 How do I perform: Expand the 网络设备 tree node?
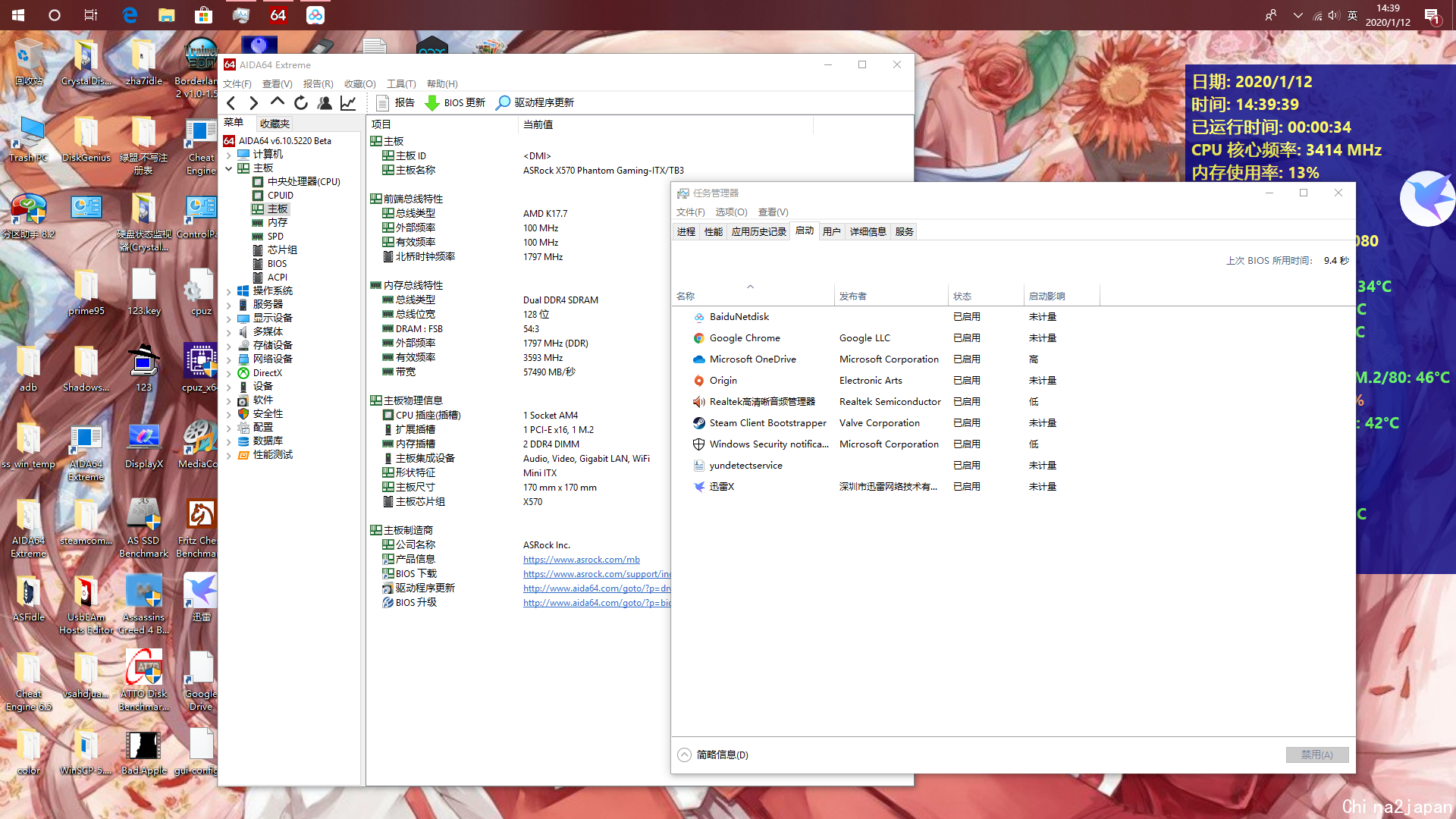[229, 359]
